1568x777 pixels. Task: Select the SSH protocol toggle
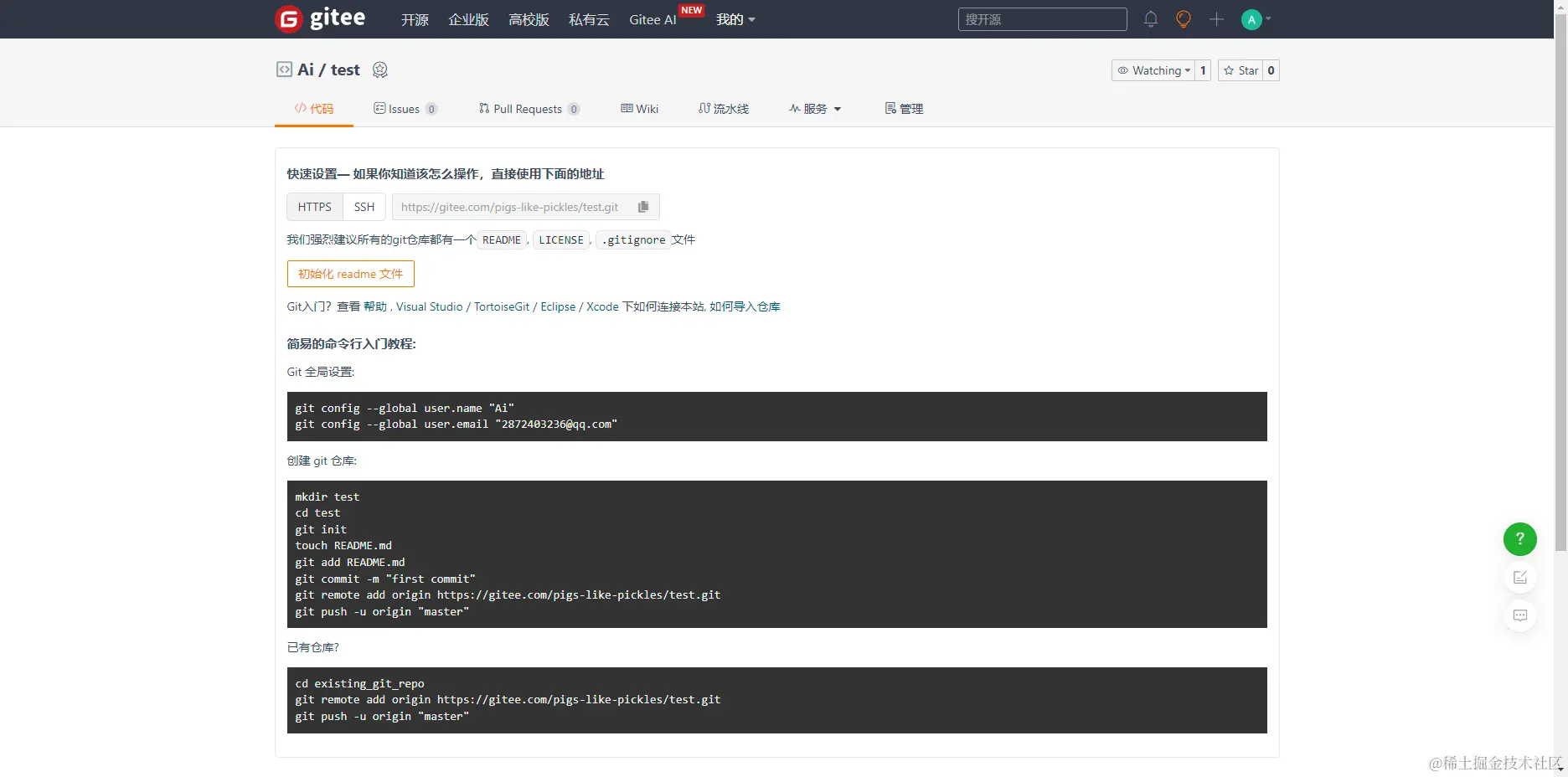(x=364, y=207)
